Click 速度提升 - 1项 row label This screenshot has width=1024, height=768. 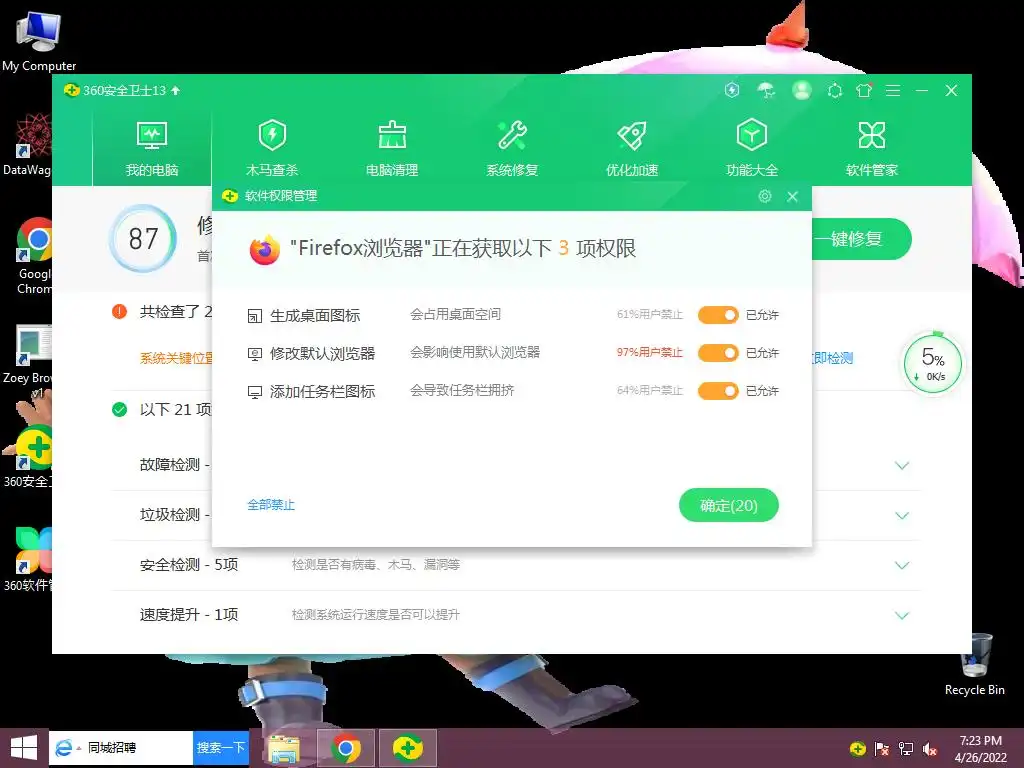click(x=189, y=615)
